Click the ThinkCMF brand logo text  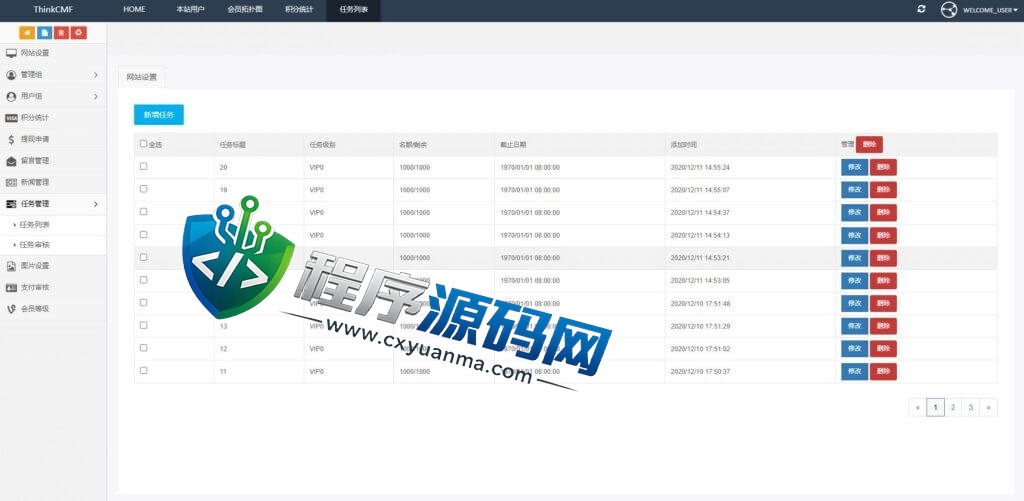coord(52,10)
